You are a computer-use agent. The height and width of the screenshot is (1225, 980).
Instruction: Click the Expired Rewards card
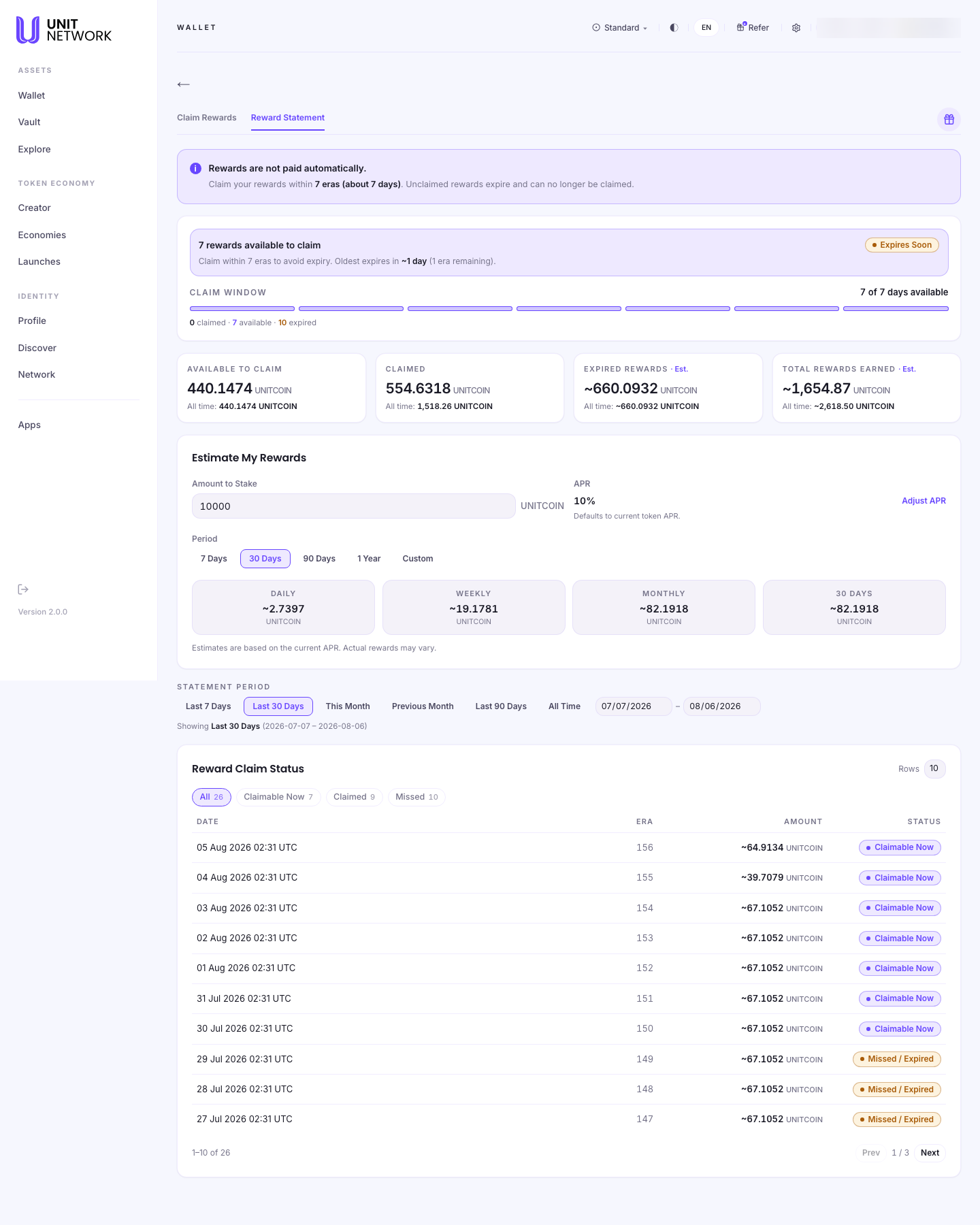tap(668, 388)
